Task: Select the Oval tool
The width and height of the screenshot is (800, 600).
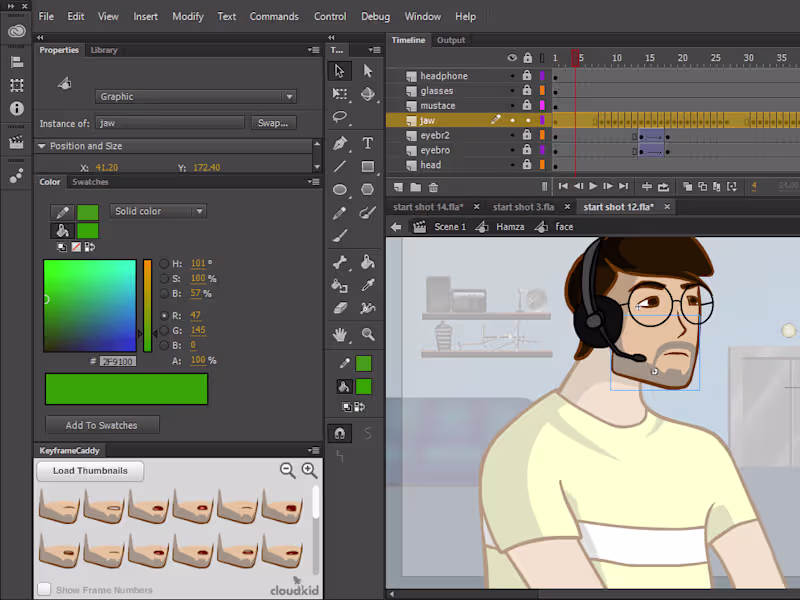Action: click(x=340, y=190)
